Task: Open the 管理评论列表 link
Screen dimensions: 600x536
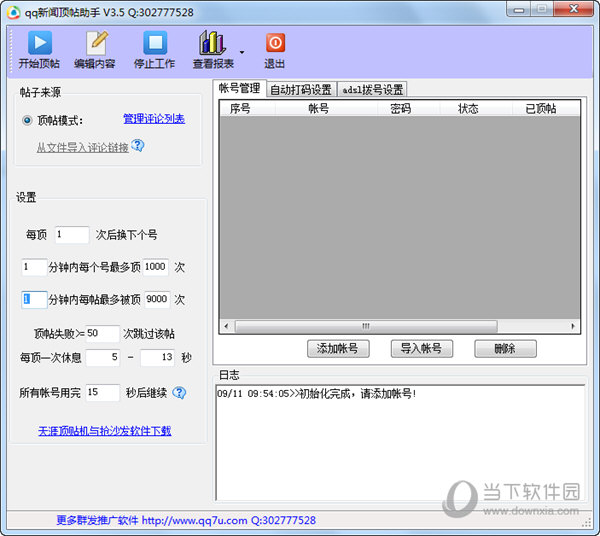Action: (154, 119)
